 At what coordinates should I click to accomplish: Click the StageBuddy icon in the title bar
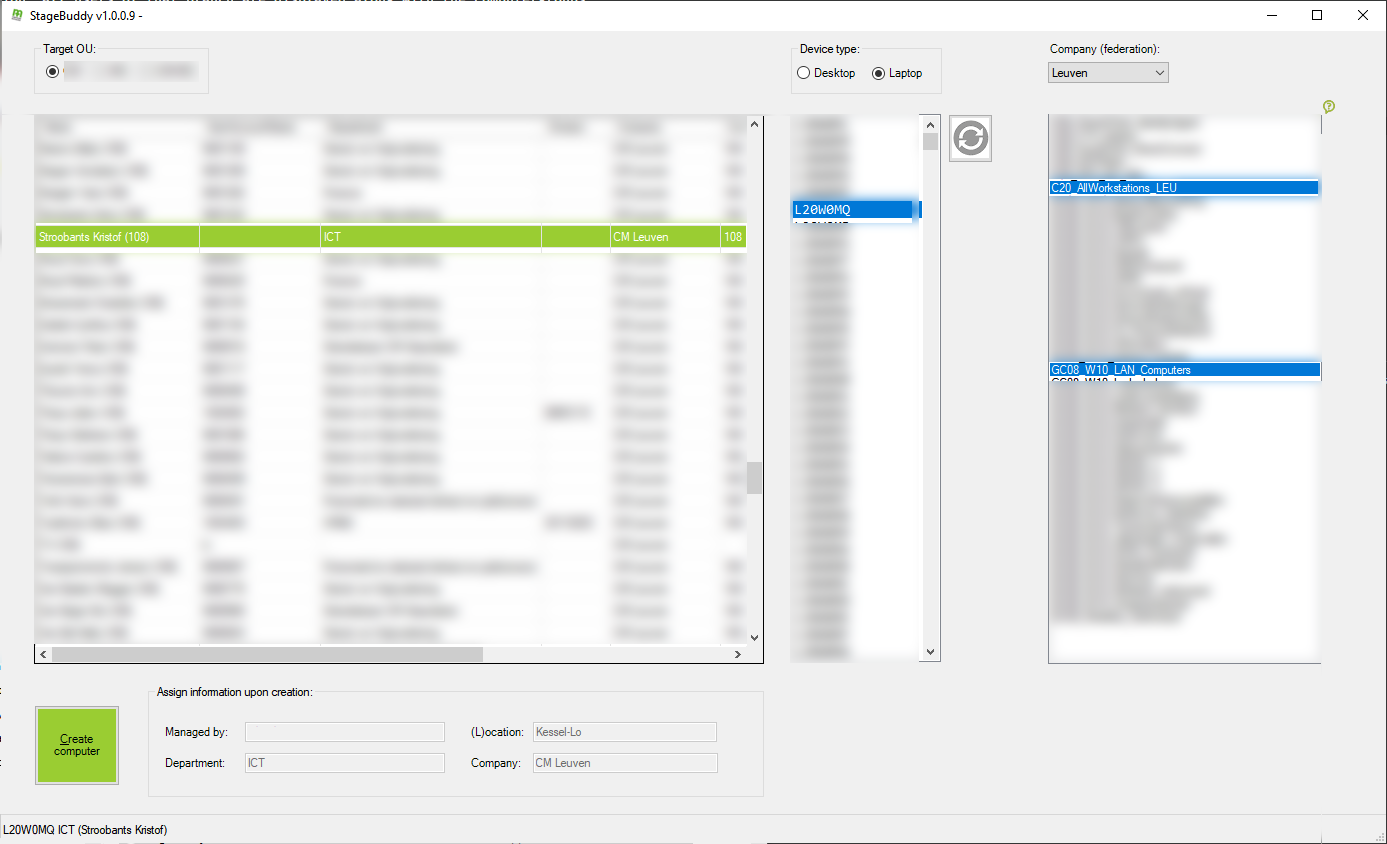point(17,15)
